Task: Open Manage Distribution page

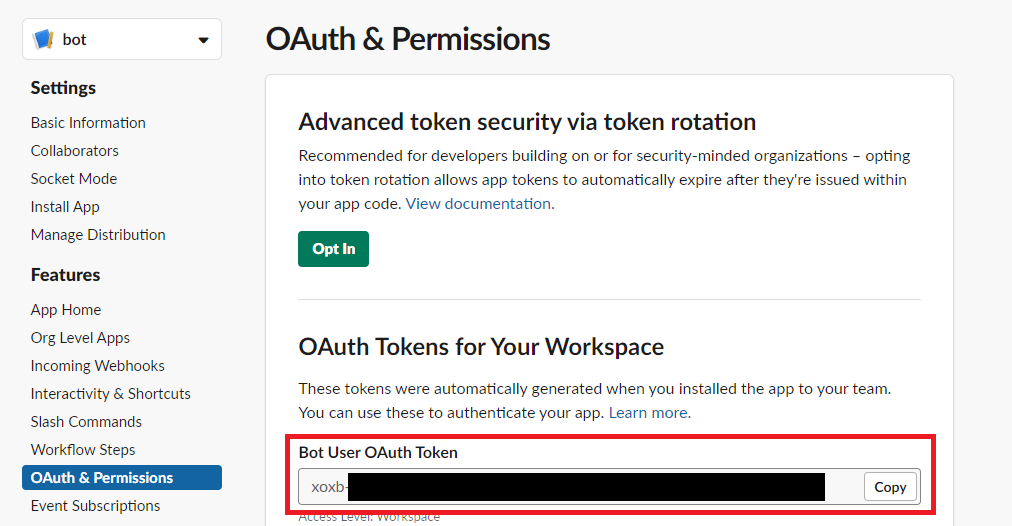Action: click(98, 235)
